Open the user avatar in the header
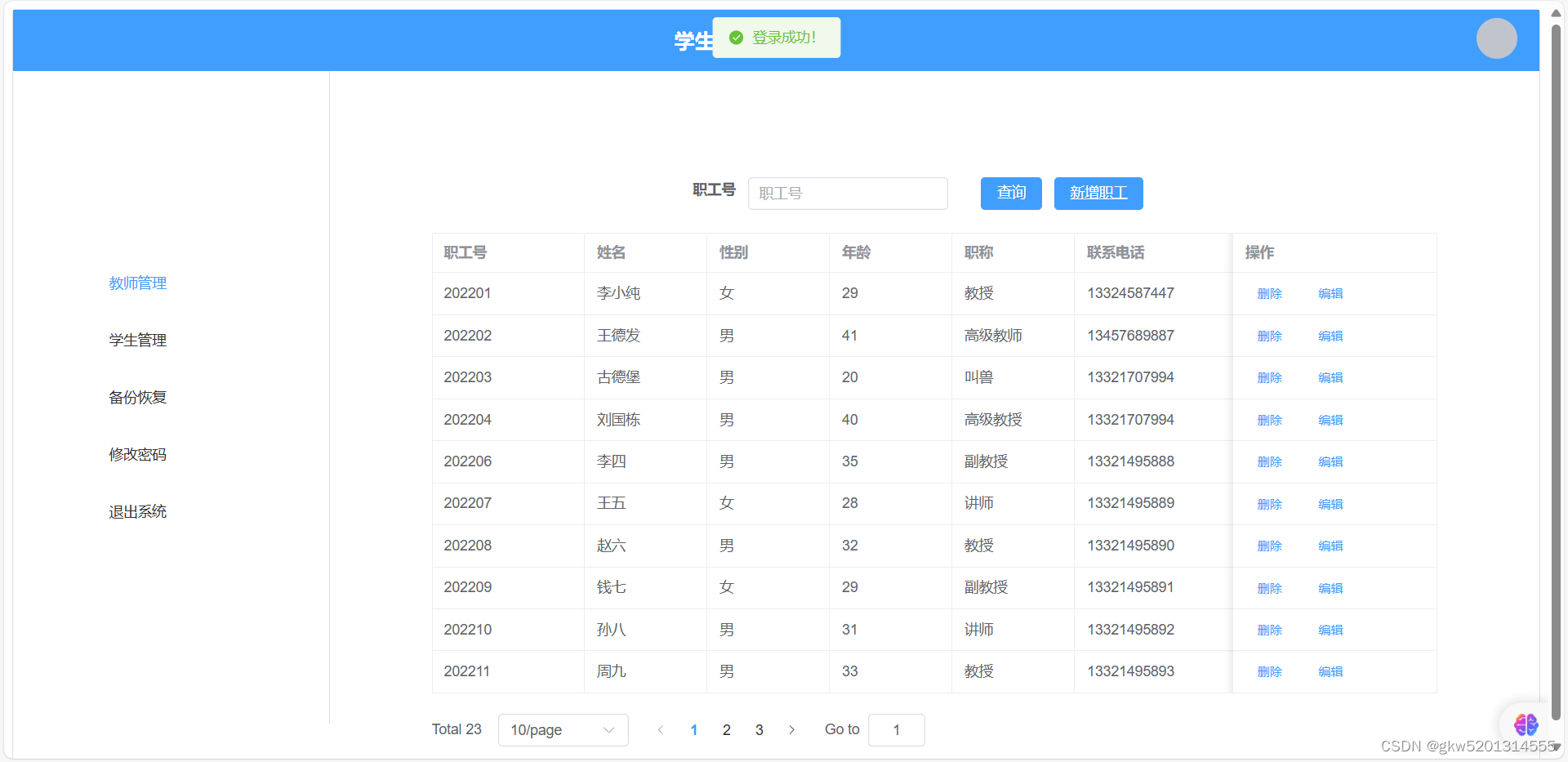 [x=1496, y=38]
